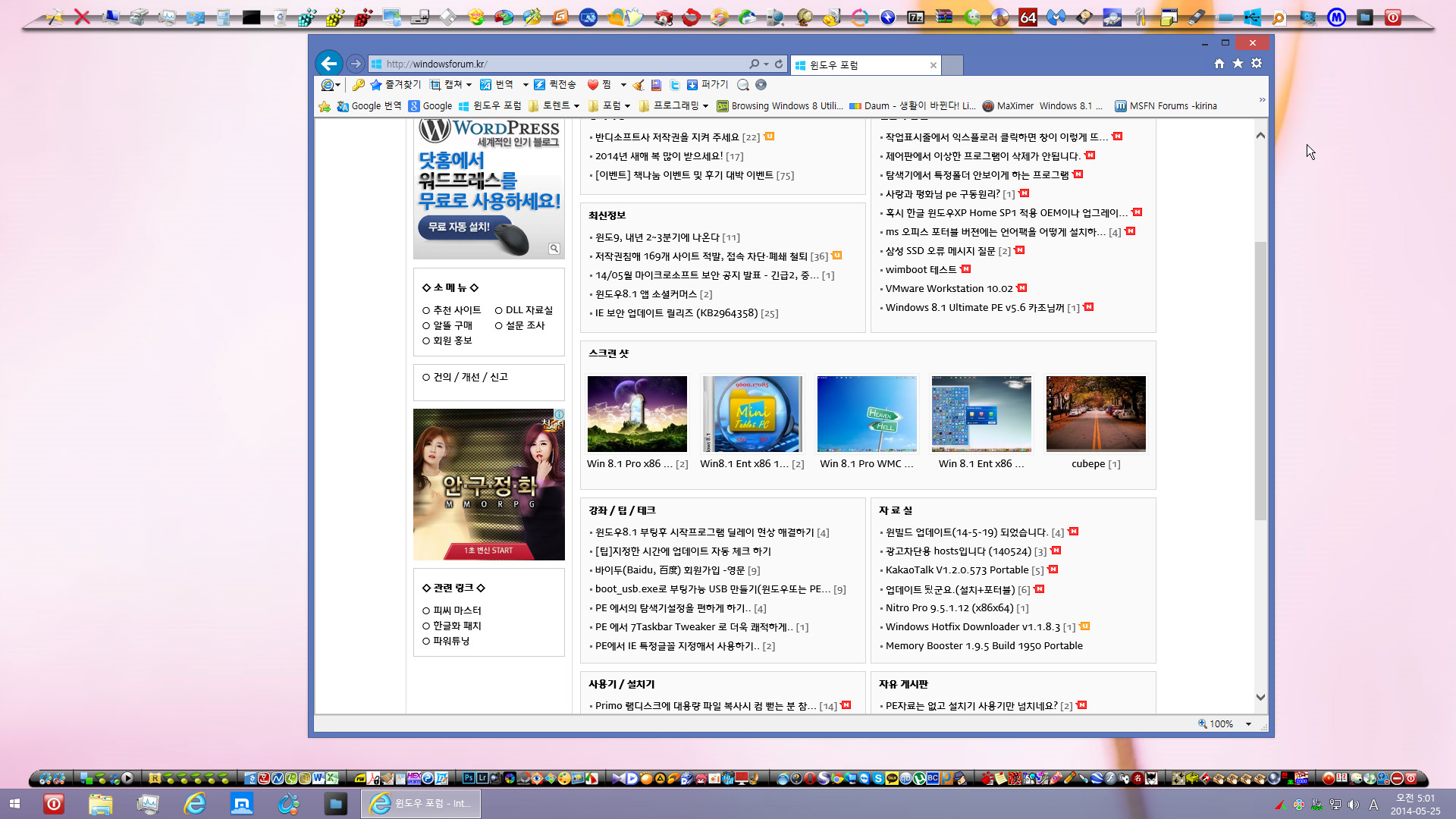Click the red power icon on taskbar

[54, 804]
